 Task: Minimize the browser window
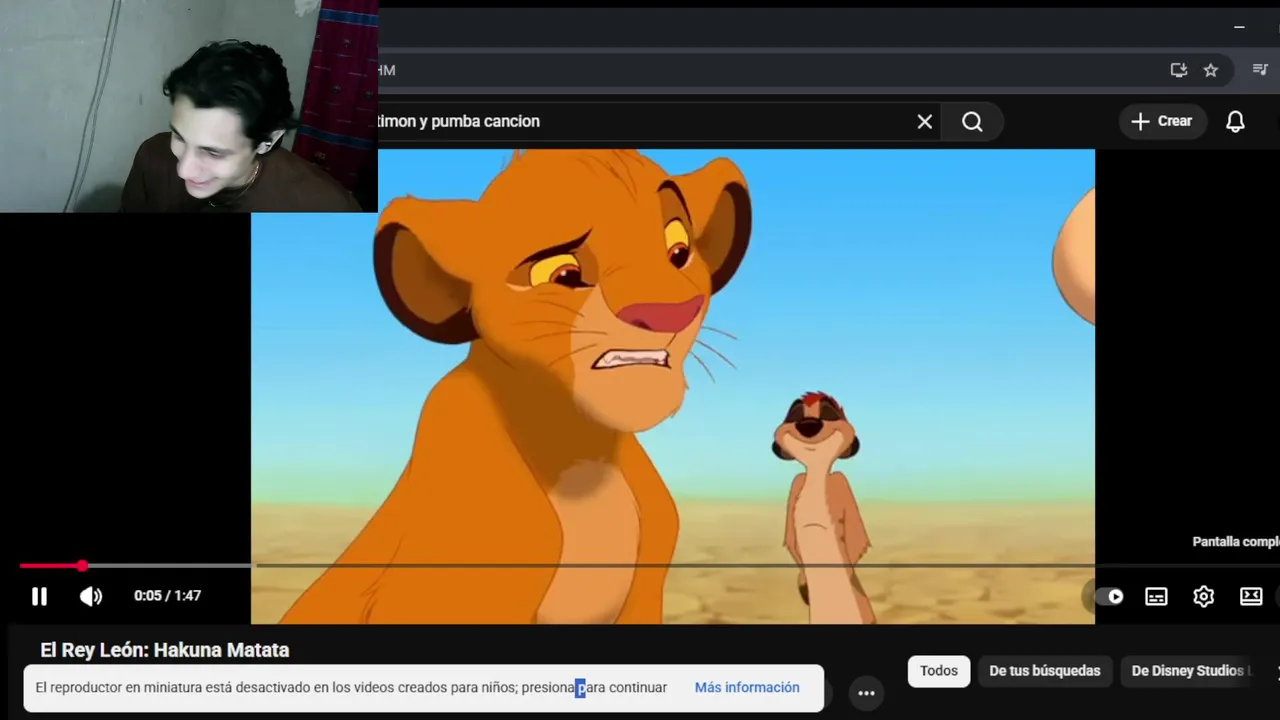click(x=1239, y=27)
